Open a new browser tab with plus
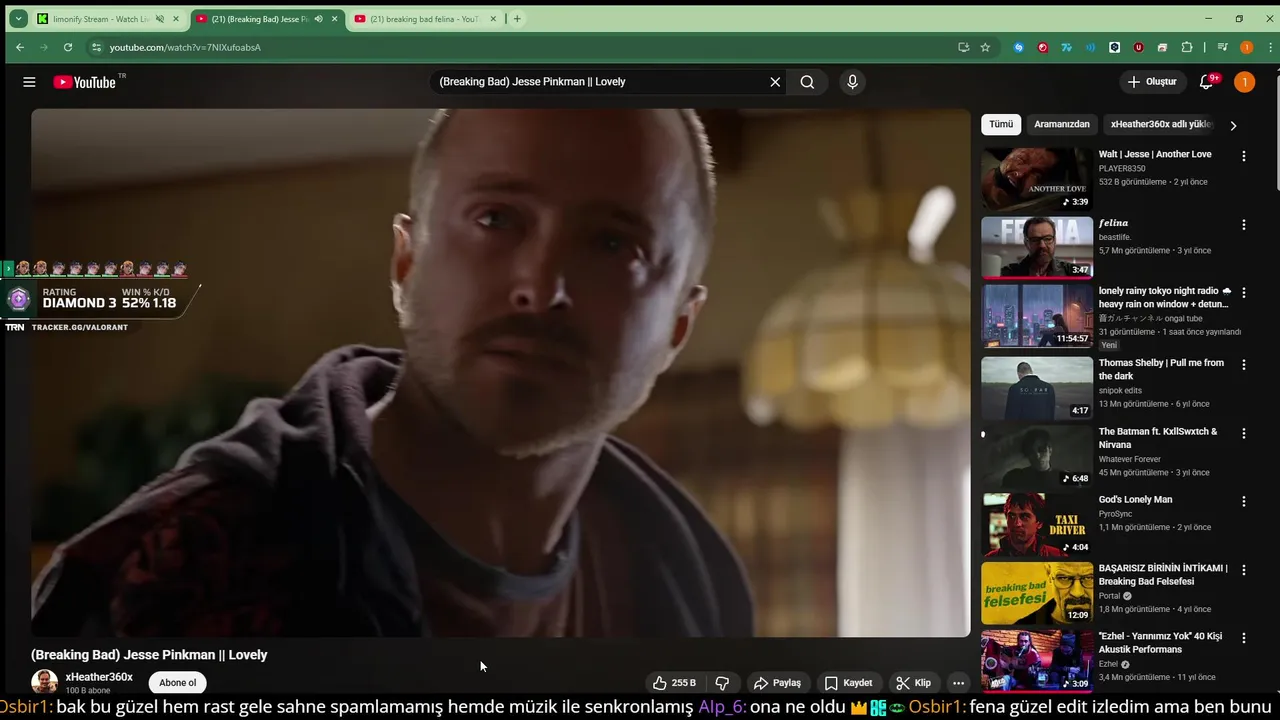 tap(517, 19)
